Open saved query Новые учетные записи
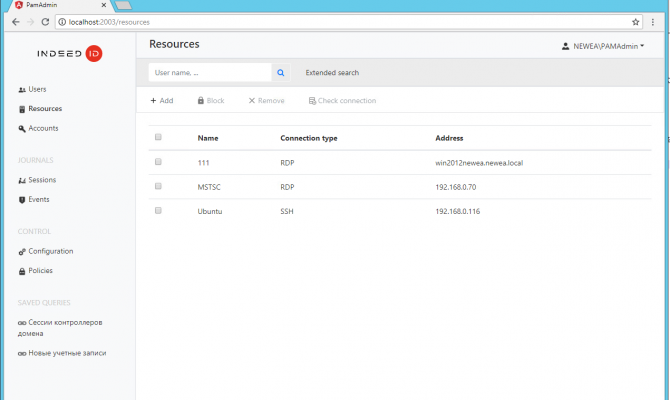The height and width of the screenshot is (400, 670). point(62,353)
